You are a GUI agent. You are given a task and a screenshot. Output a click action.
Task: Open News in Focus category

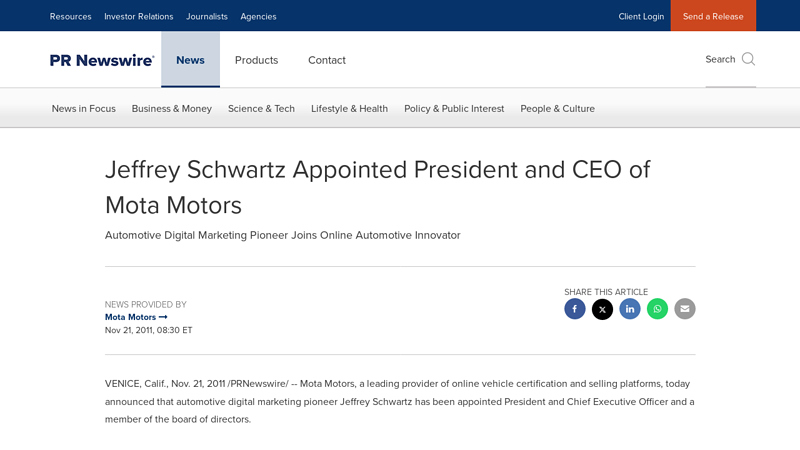click(x=84, y=109)
